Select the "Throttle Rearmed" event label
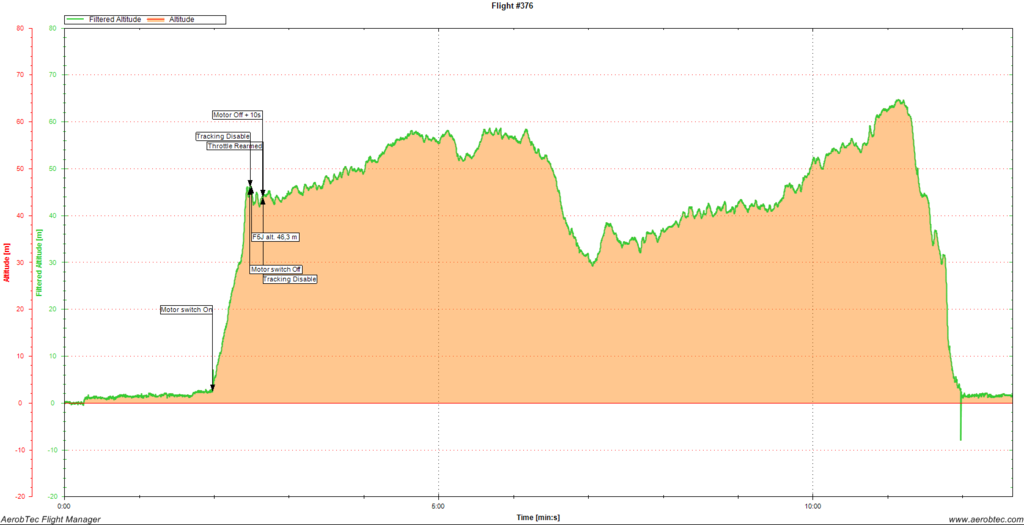 point(234,146)
